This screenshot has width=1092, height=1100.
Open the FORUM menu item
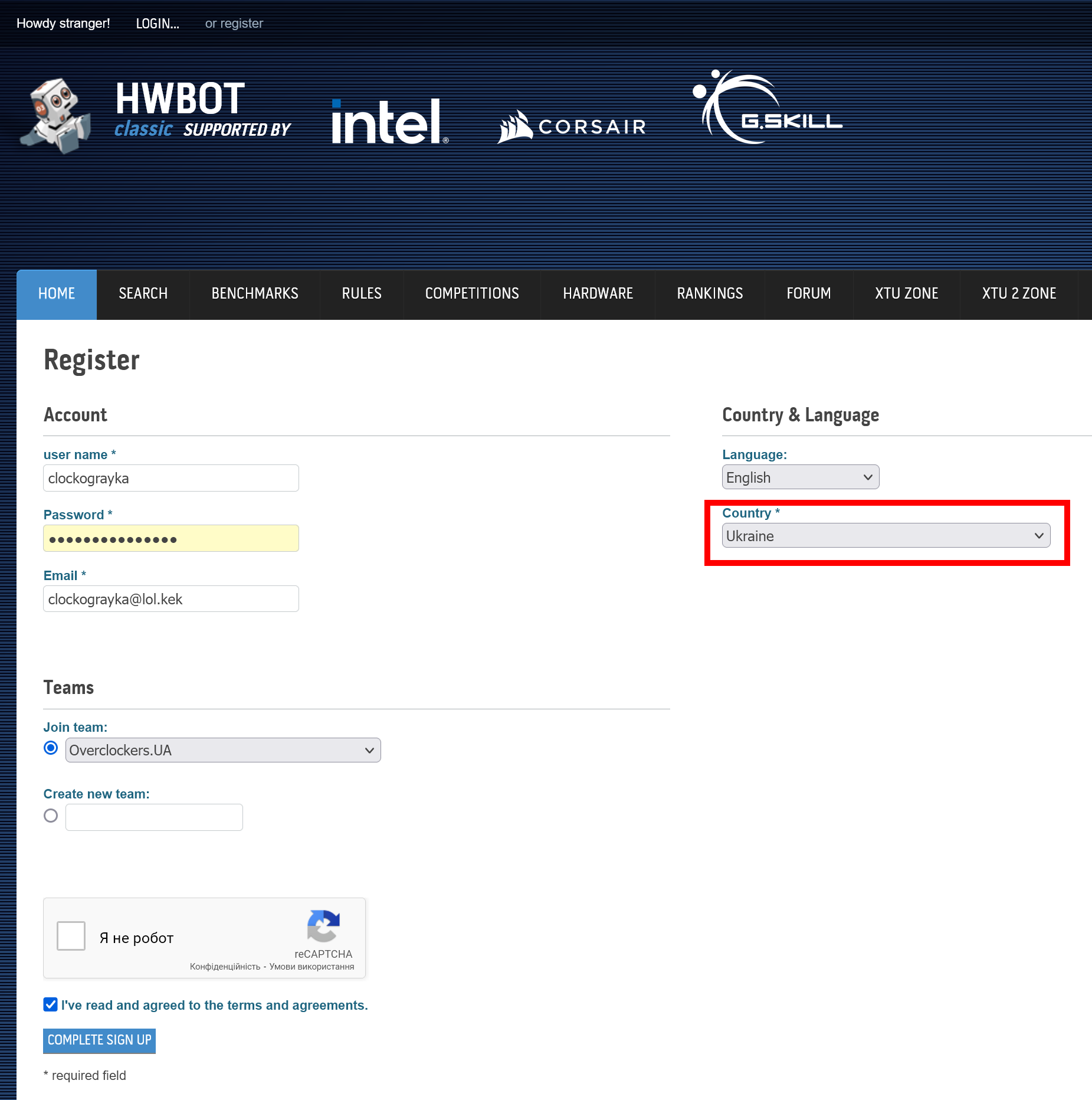[809, 294]
